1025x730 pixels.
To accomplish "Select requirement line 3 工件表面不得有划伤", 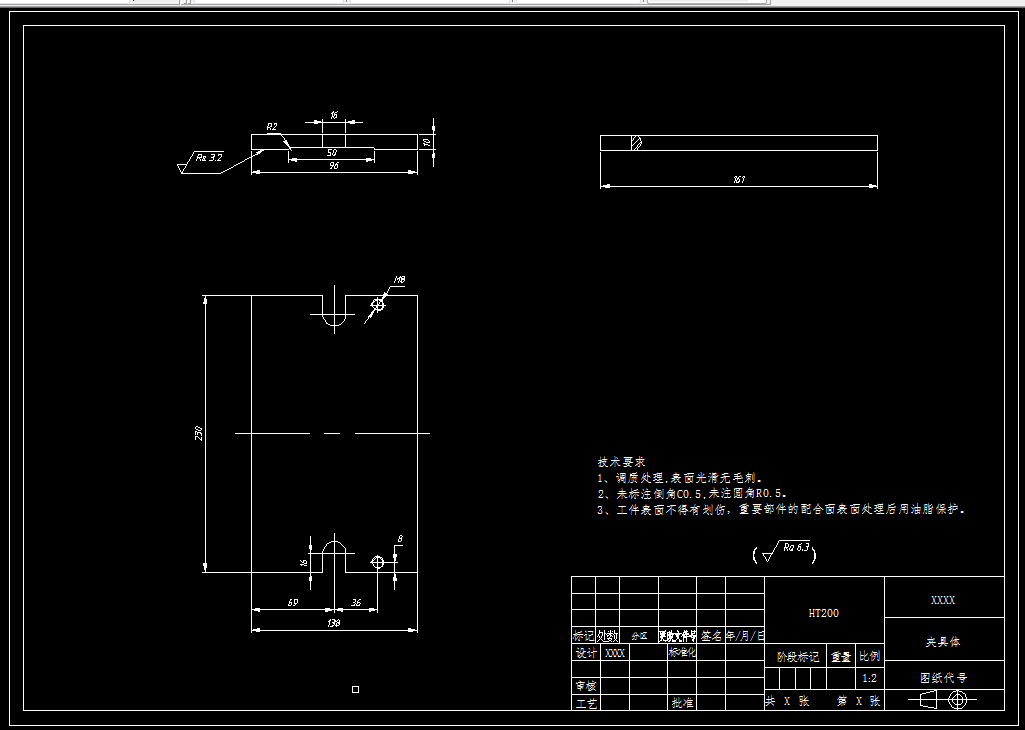I will (781, 510).
